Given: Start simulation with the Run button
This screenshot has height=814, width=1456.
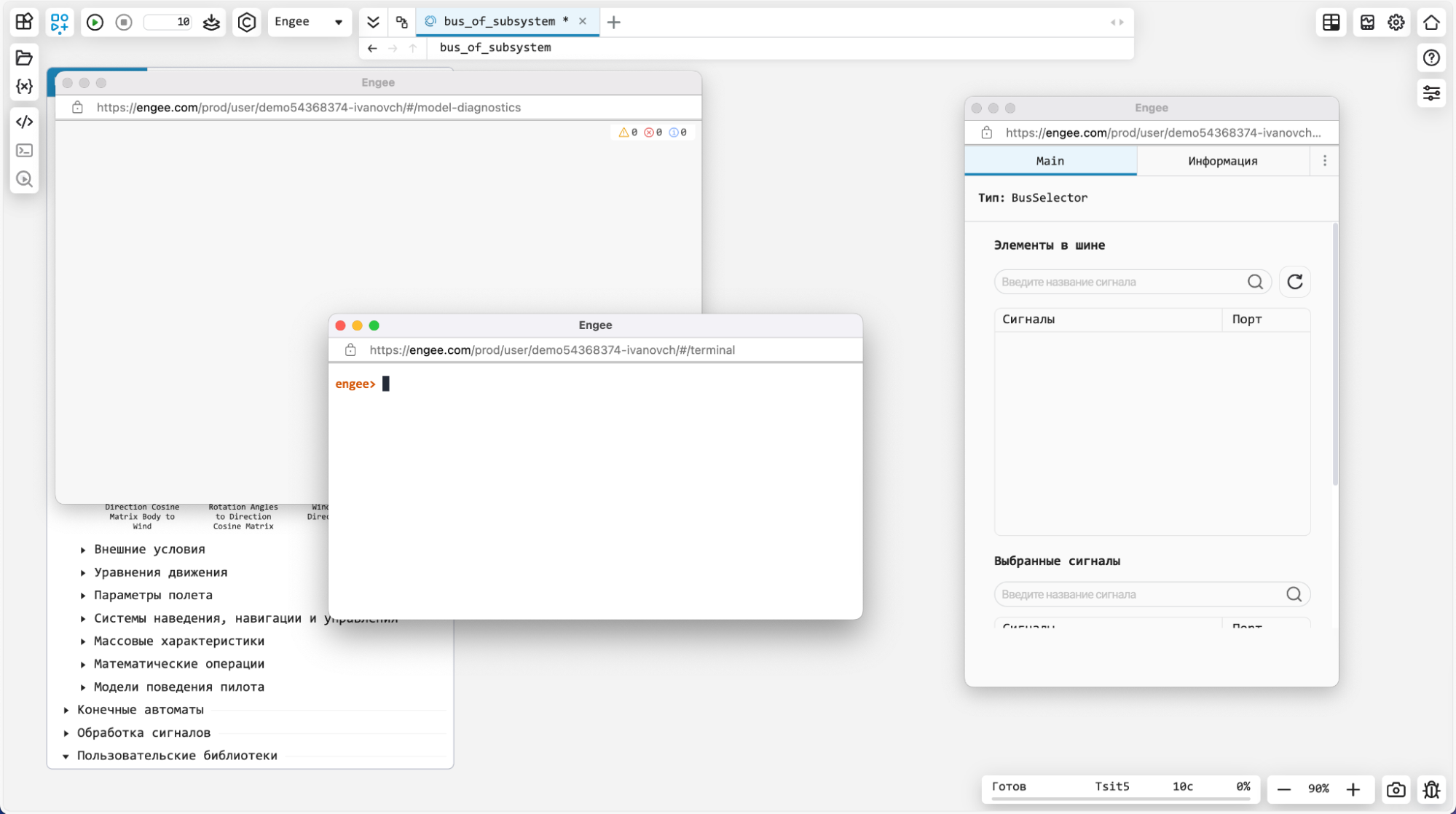Looking at the screenshot, I should [x=95, y=22].
